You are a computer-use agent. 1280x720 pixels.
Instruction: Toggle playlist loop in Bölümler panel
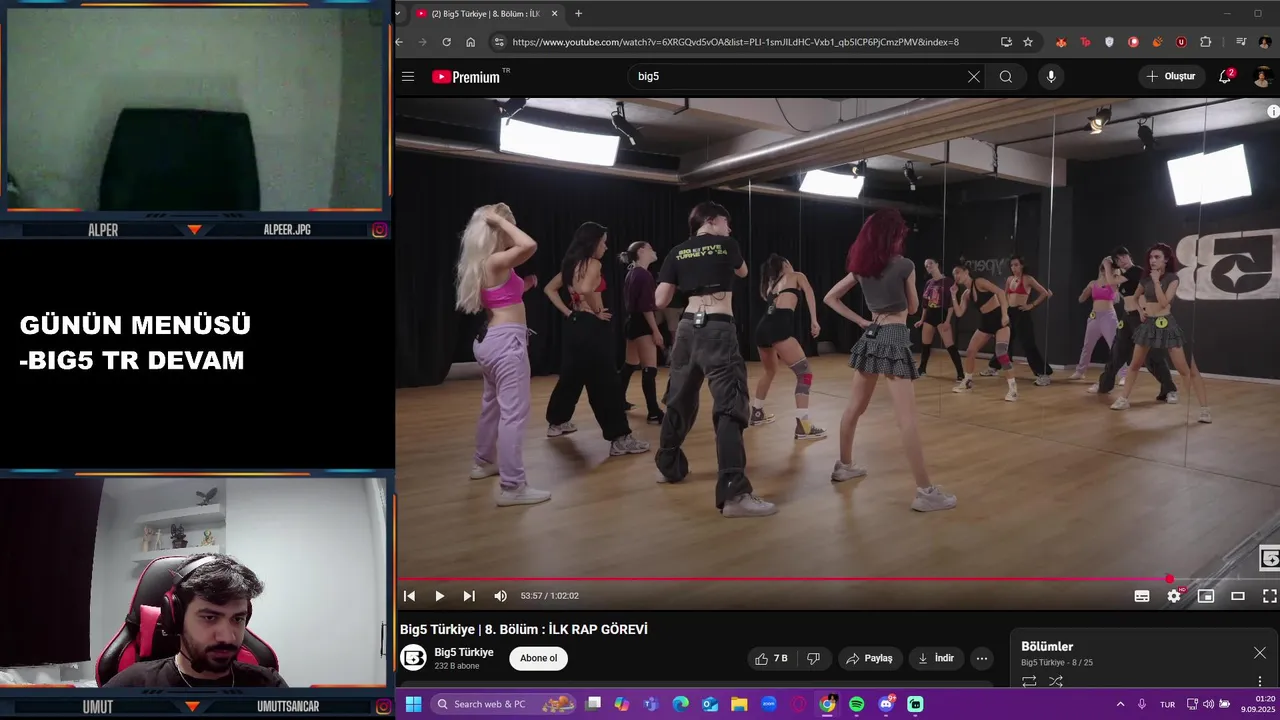pyautogui.click(x=1029, y=681)
